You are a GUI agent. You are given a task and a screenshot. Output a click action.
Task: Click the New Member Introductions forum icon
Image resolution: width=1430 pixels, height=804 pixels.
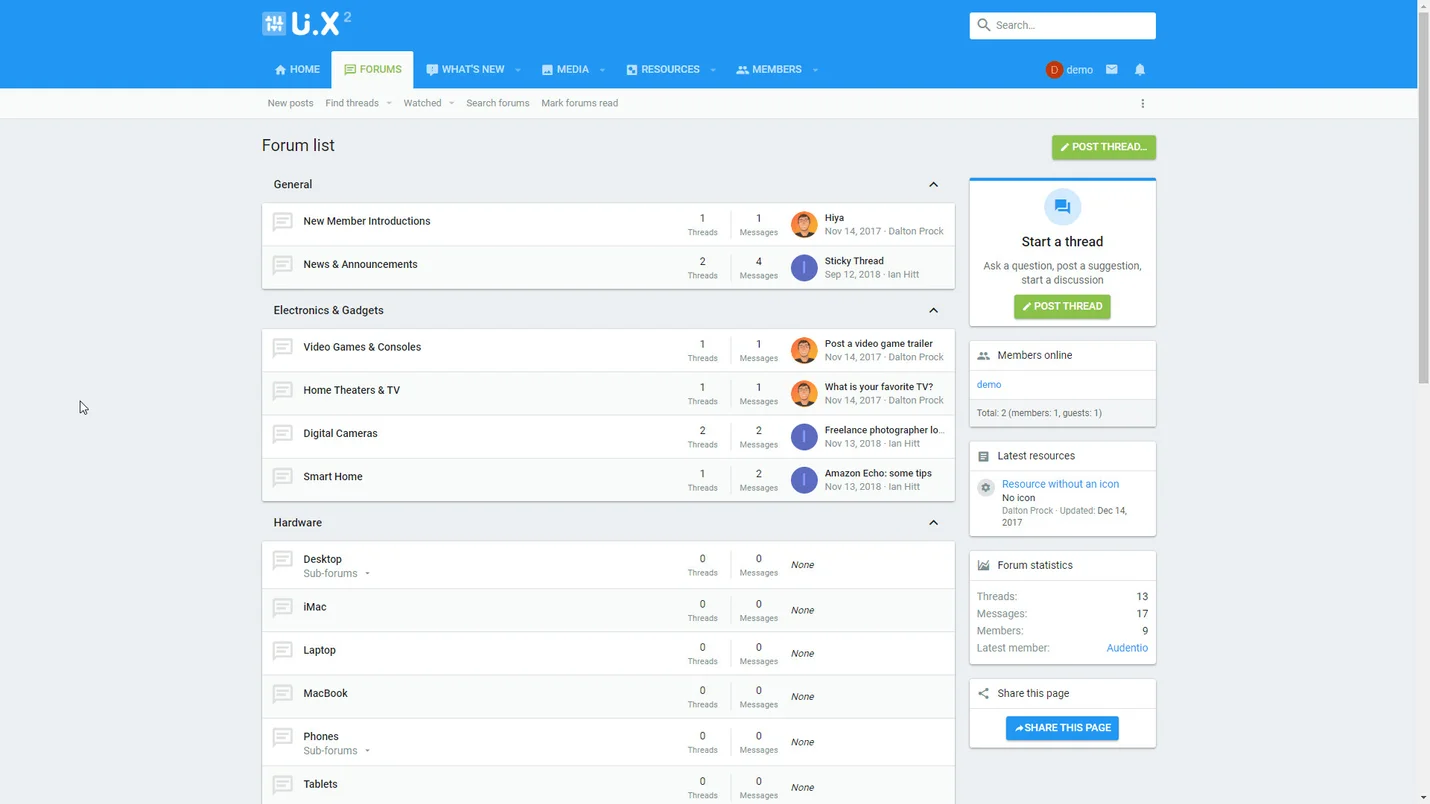[x=283, y=221]
